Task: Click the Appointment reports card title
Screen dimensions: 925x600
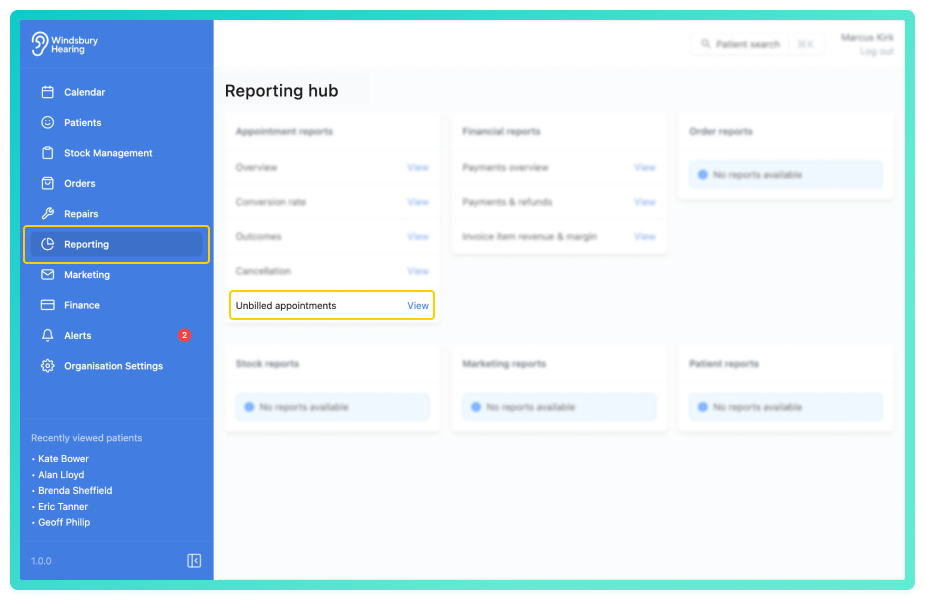Action: coord(284,132)
